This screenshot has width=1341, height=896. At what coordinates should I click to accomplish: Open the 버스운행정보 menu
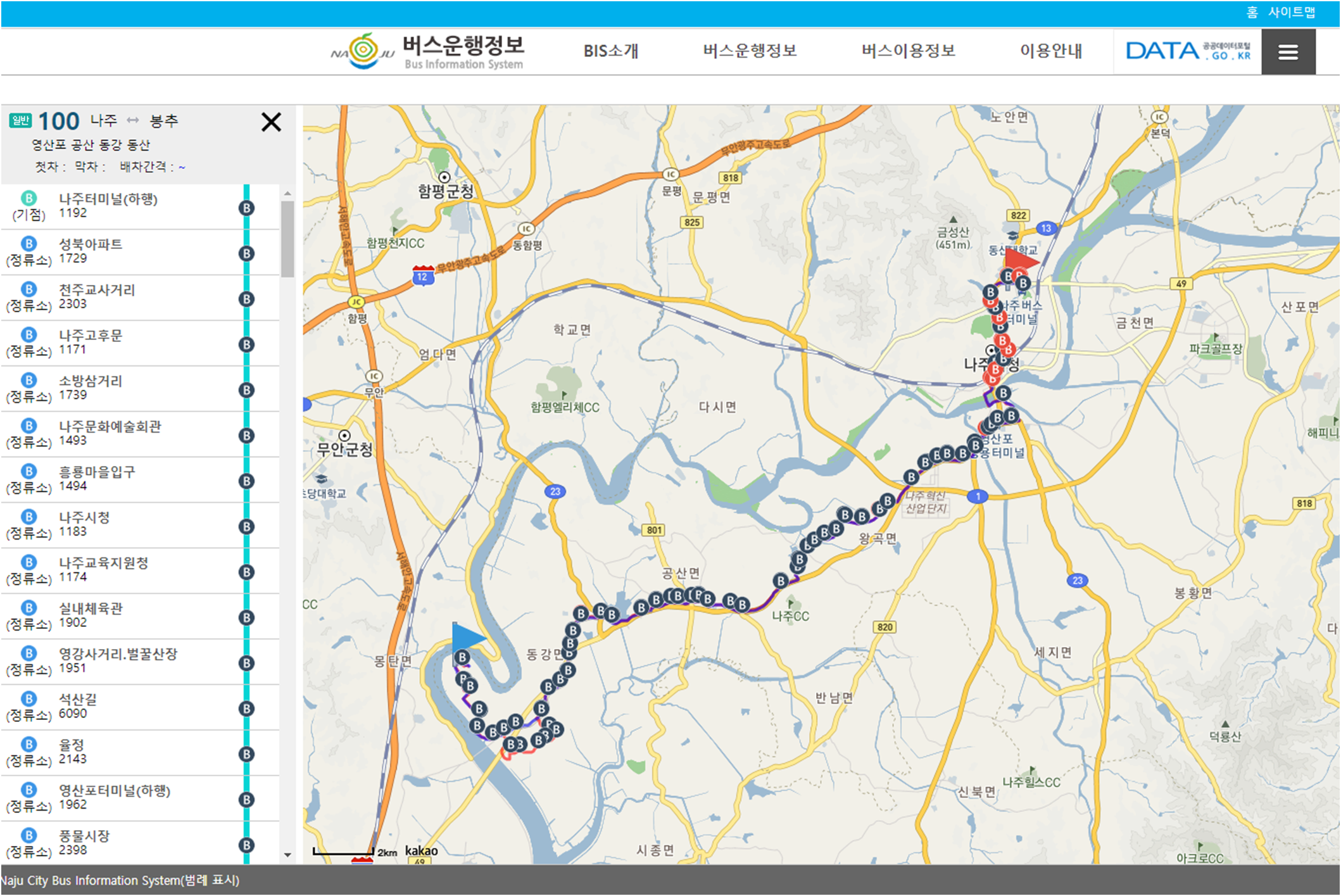pyautogui.click(x=750, y=51)
